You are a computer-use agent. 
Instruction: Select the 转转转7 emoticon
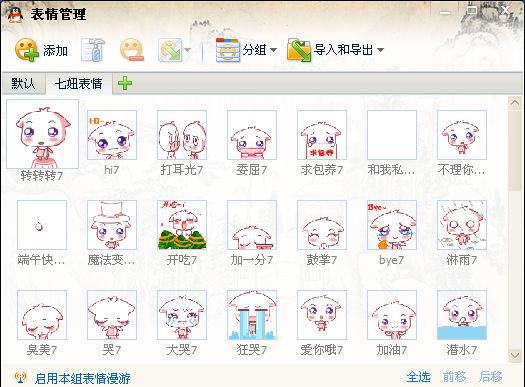[x=42, y=134]
